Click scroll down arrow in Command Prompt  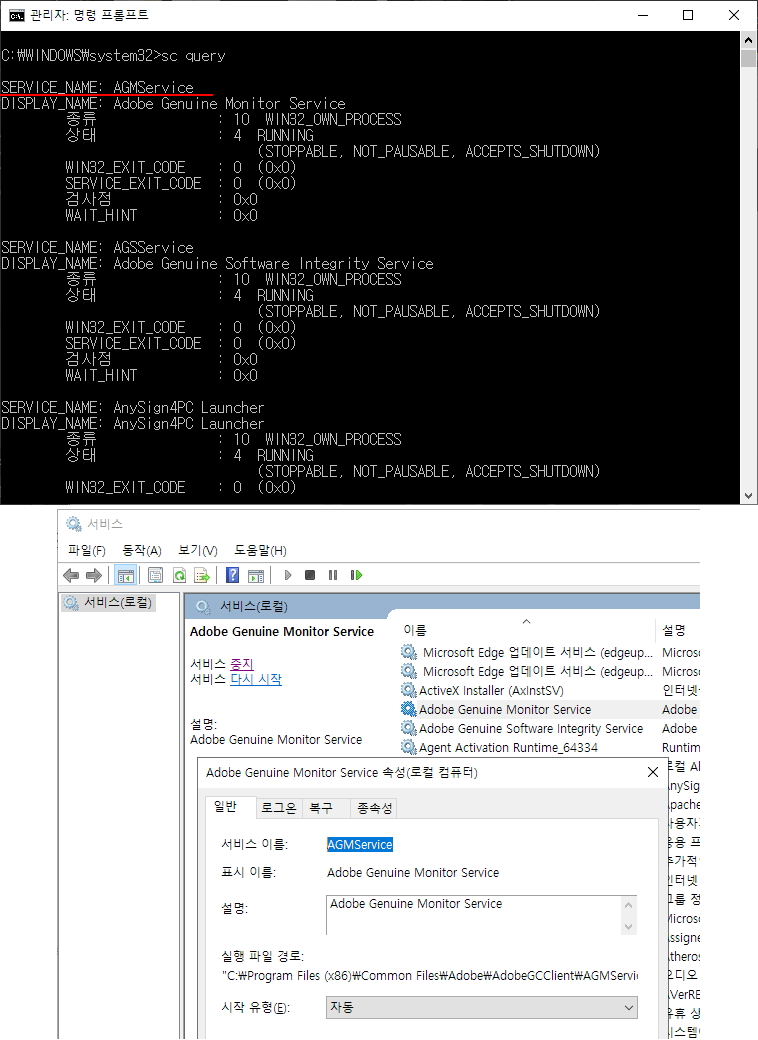click(749, 495)
